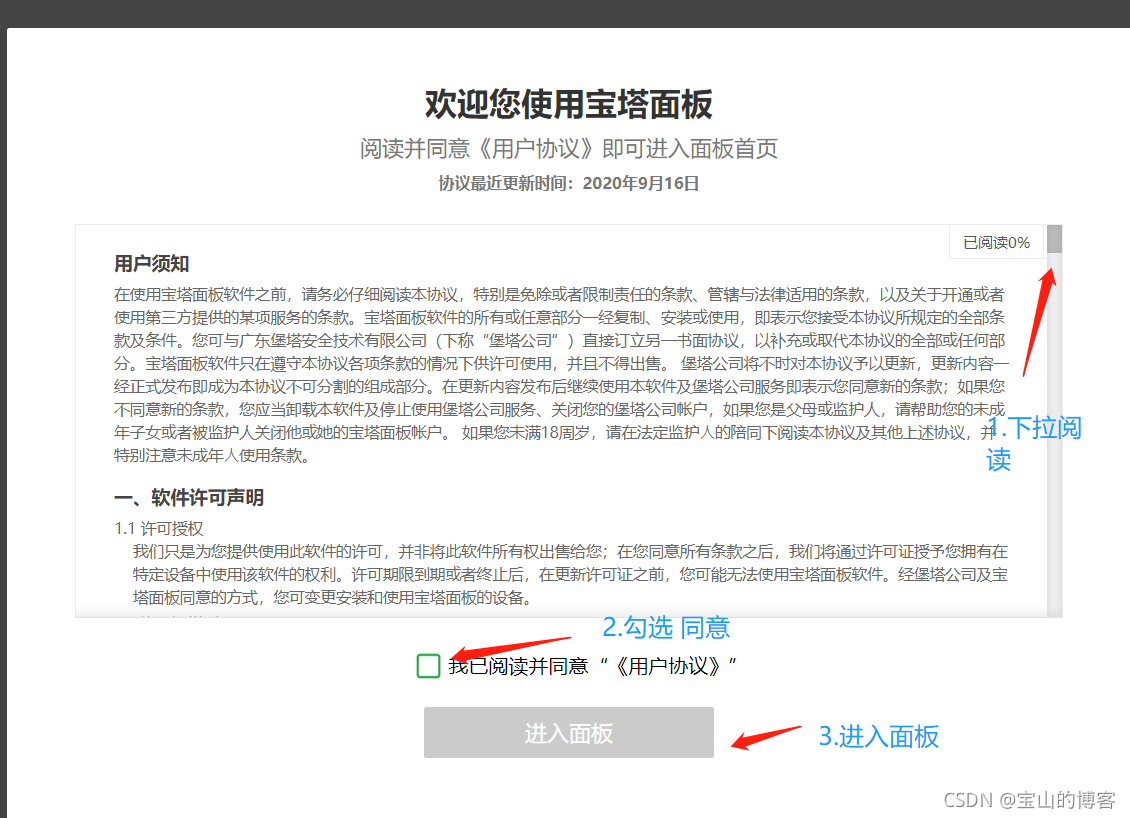Click the agreement scrollbar thumb at top
The height and width of the screenshot is (818, 1130).
click(x=1054, y=240)
